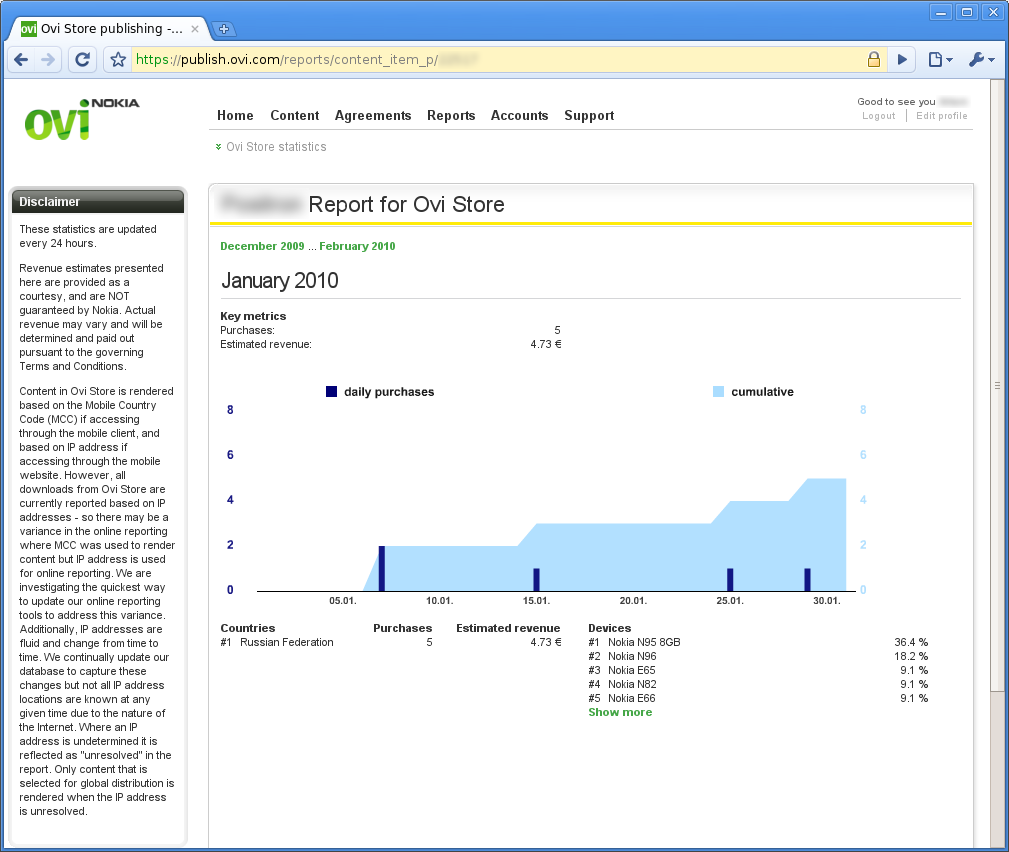
Task: Reload the page with refresh icon
Action: (x=82, y=60)
